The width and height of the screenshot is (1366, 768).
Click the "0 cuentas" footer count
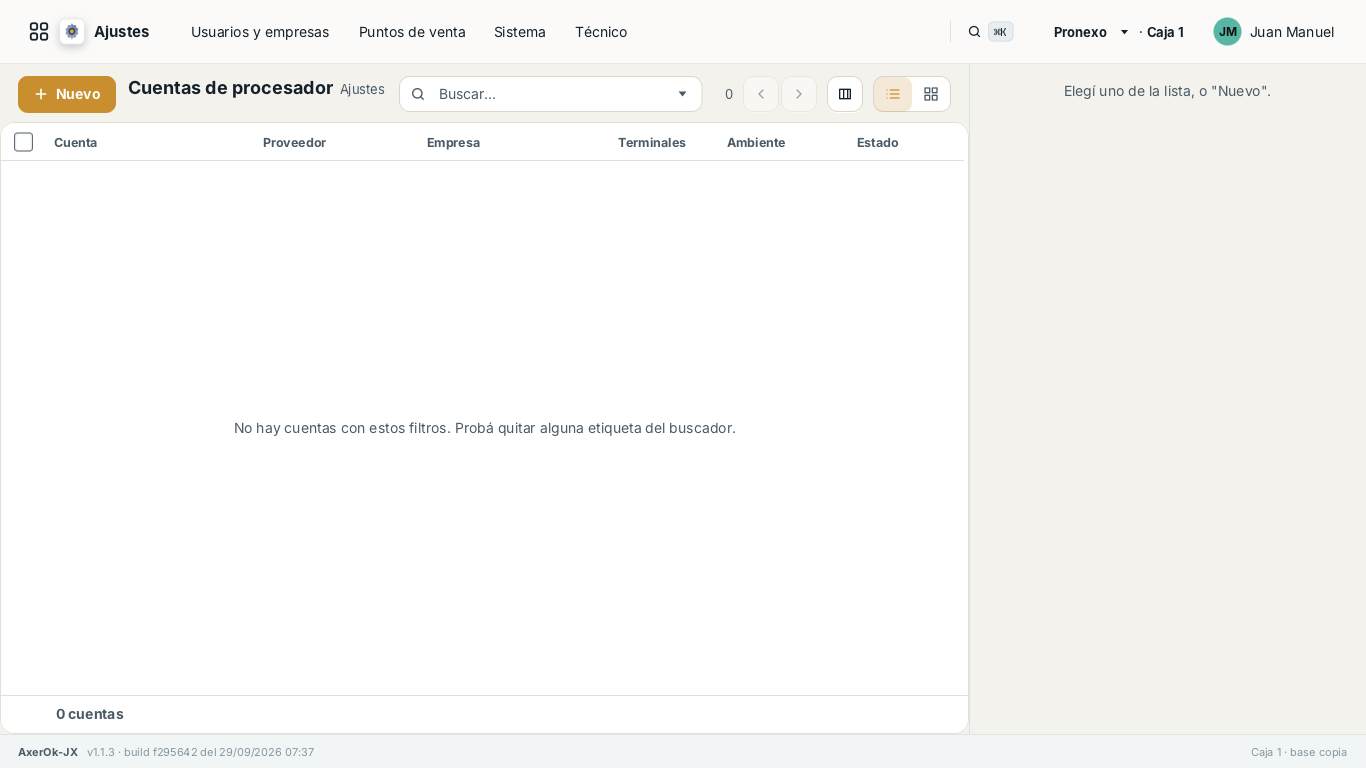point(90,714)
